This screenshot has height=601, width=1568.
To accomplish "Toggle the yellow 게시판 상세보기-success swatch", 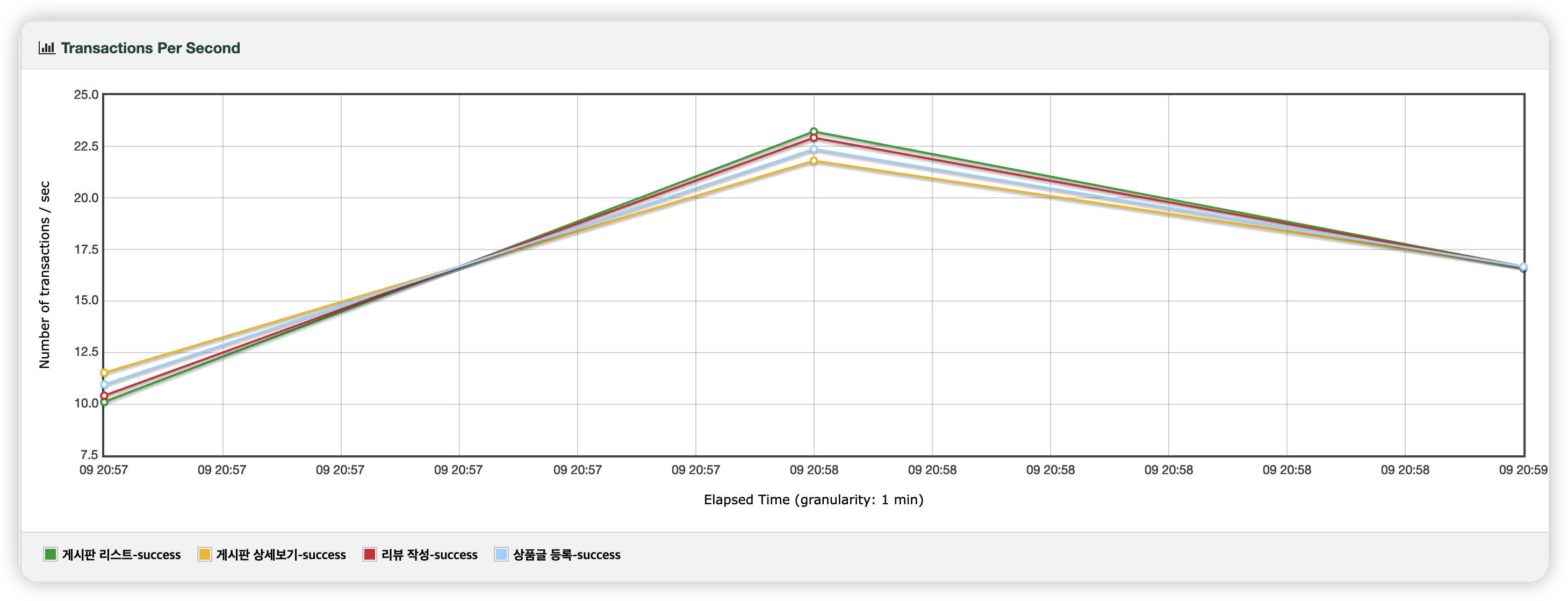I will 205,554.
